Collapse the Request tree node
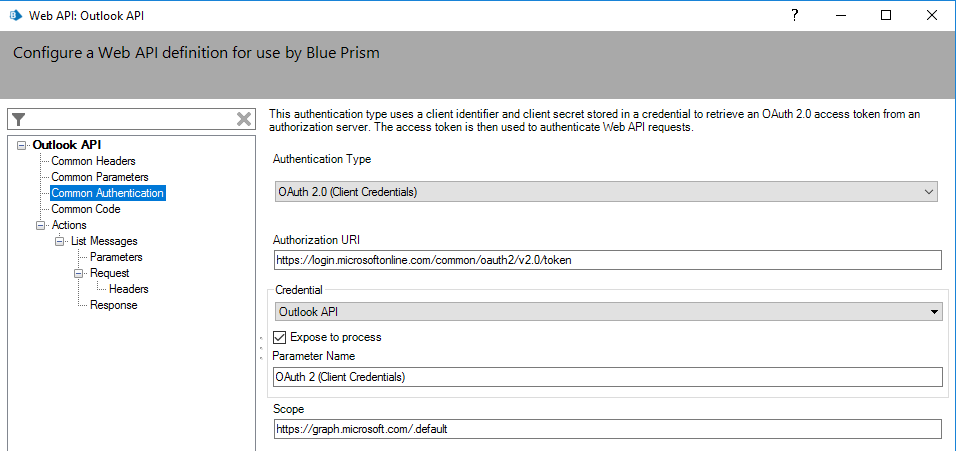The width and height of the screenshot is (957, 451). click(80, 273)
